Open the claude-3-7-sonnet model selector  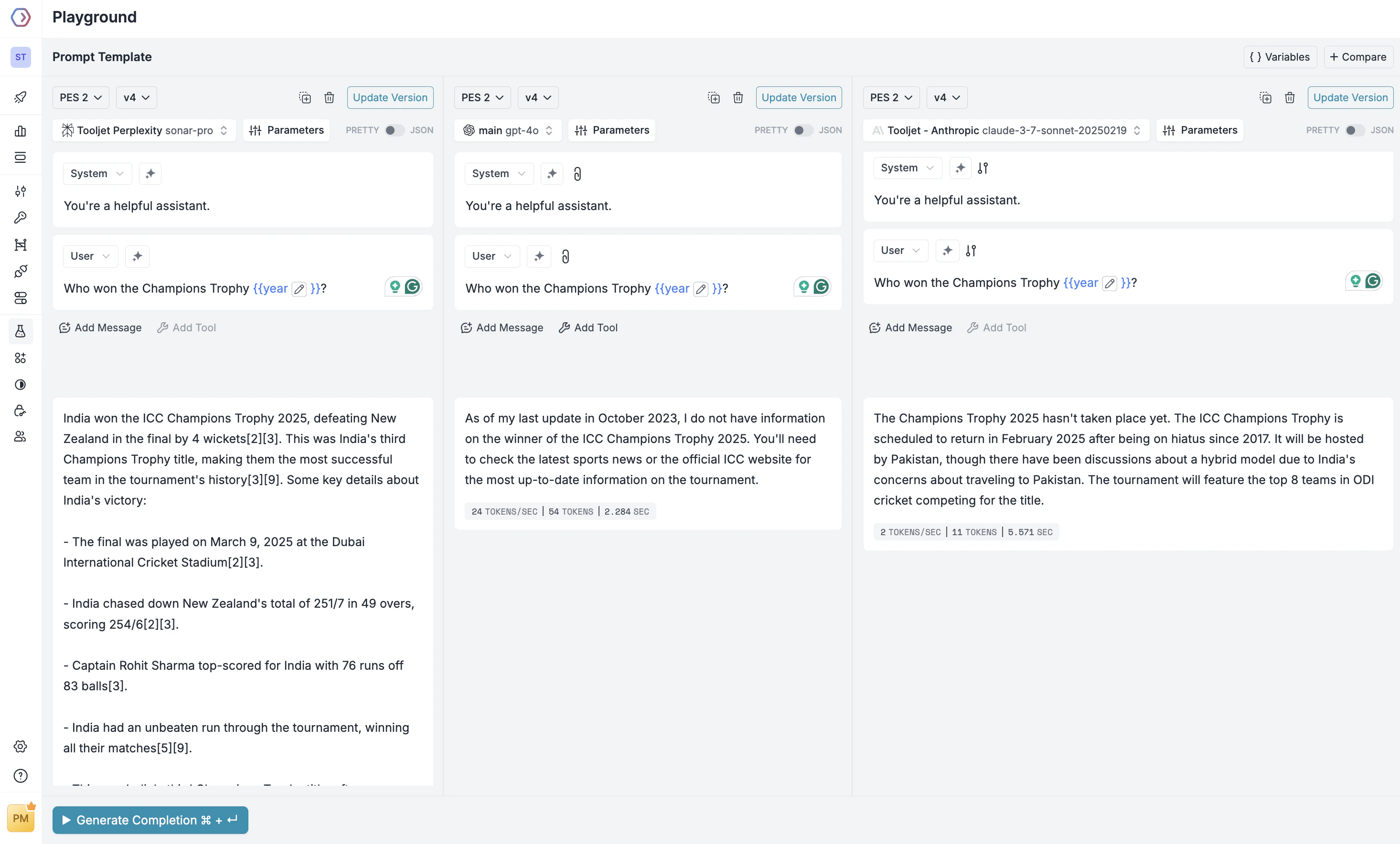1005,131
